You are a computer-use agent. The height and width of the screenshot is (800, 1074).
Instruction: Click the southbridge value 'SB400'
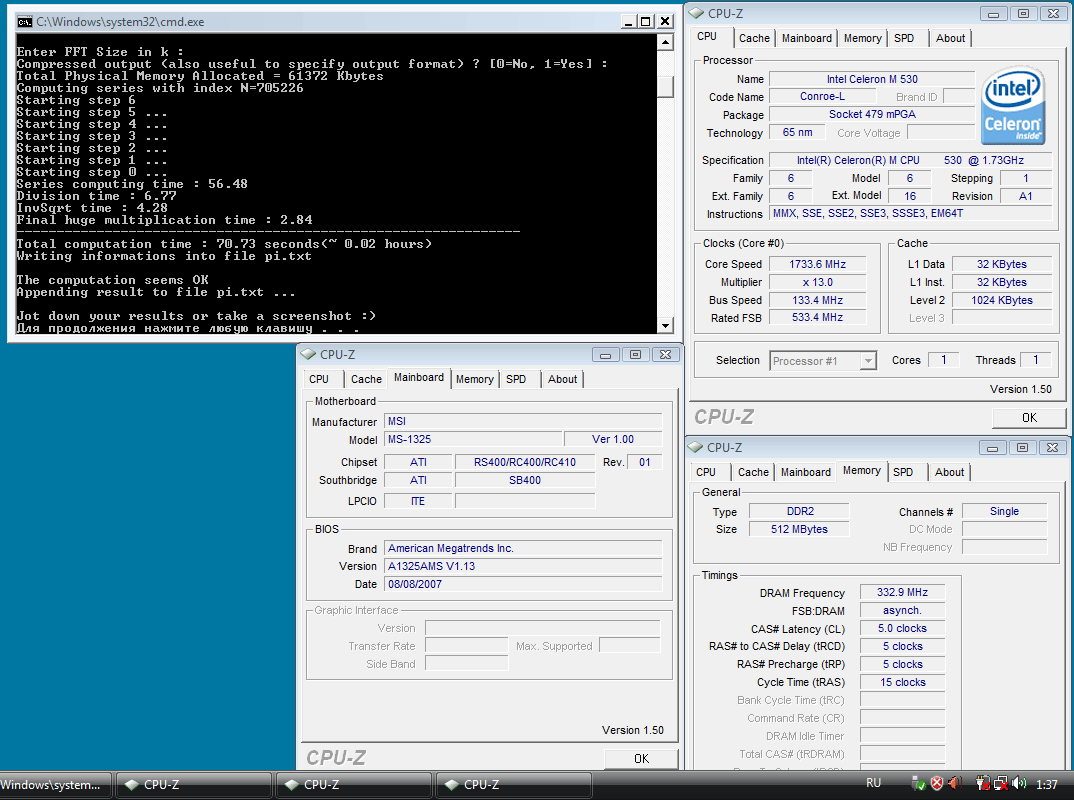click(x=525, y=480)
